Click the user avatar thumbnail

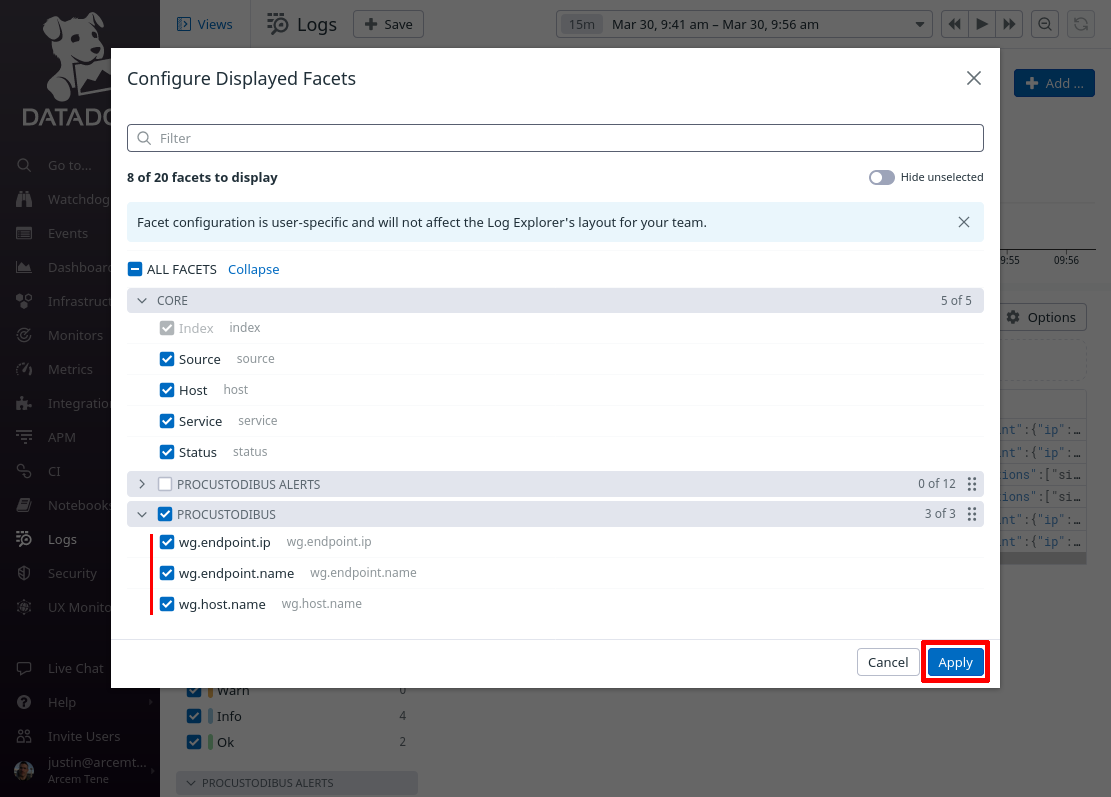pos(24,770)
